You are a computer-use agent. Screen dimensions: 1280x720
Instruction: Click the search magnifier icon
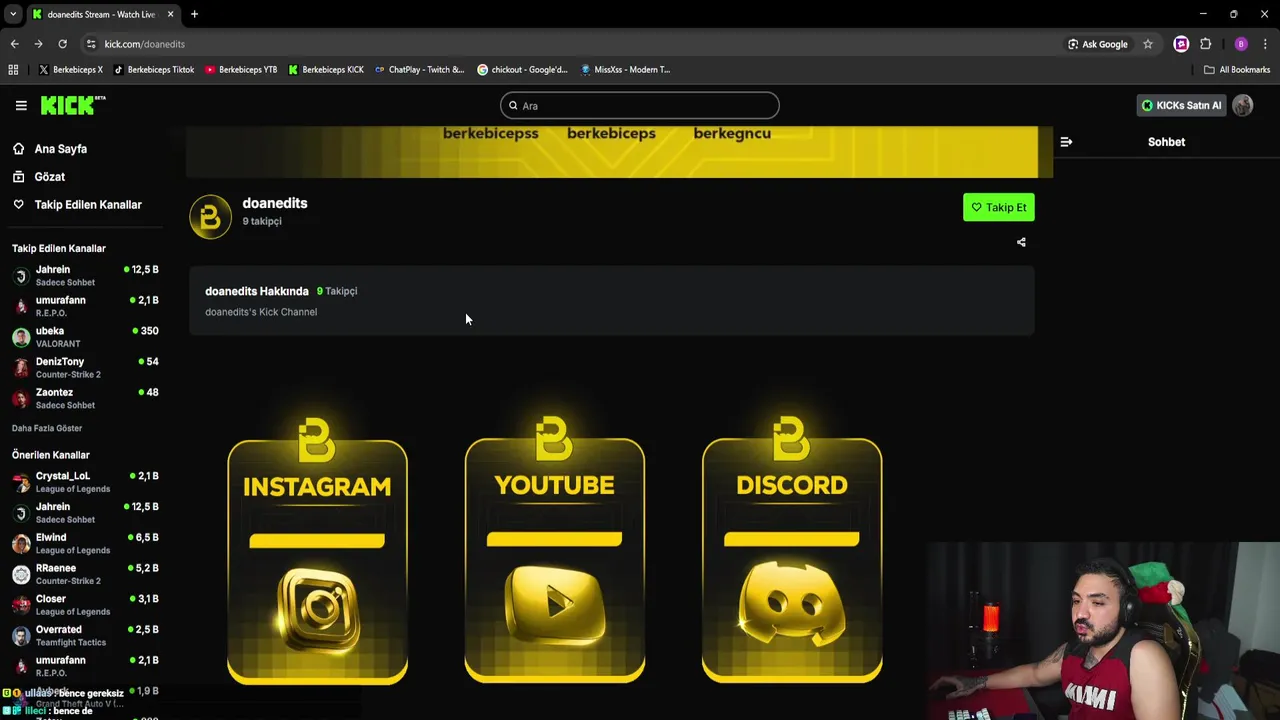pos(513,106)
